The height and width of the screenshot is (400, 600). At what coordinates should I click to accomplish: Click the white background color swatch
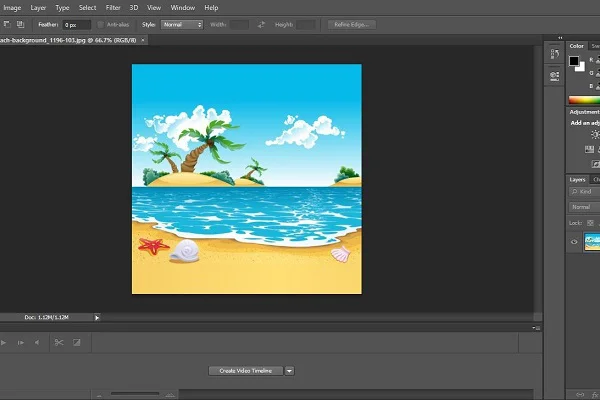click(581, 68)
